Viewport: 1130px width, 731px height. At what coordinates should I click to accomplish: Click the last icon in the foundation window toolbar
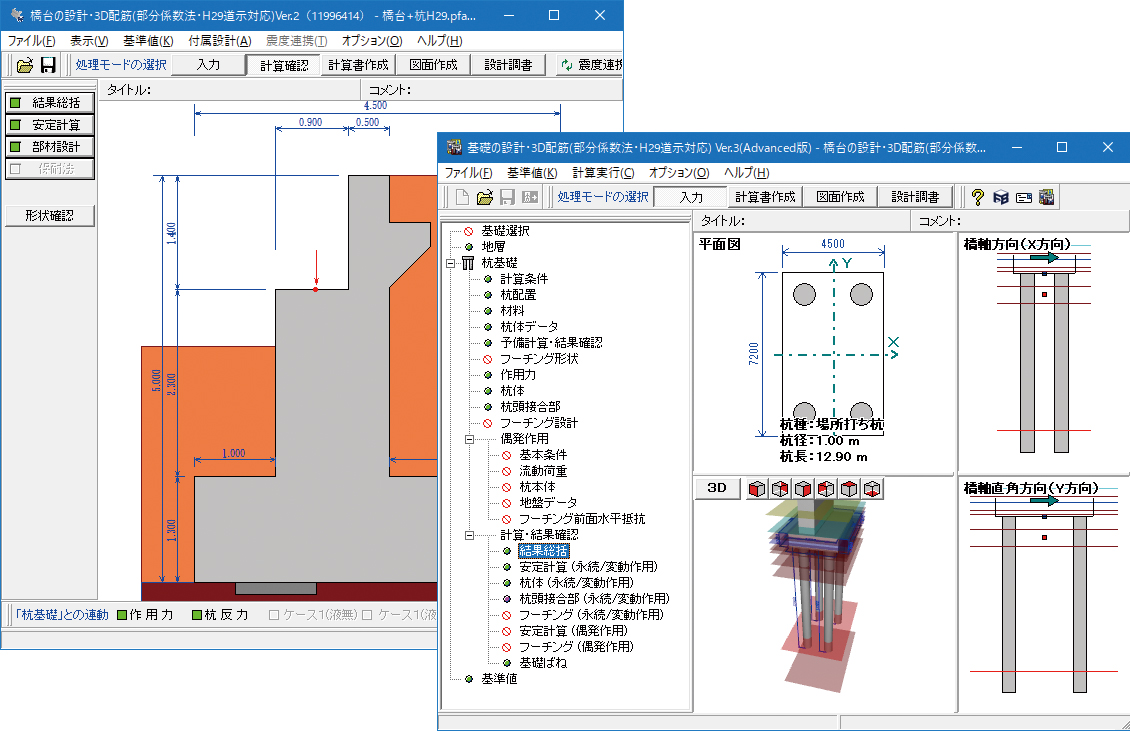click(1046, 197)
